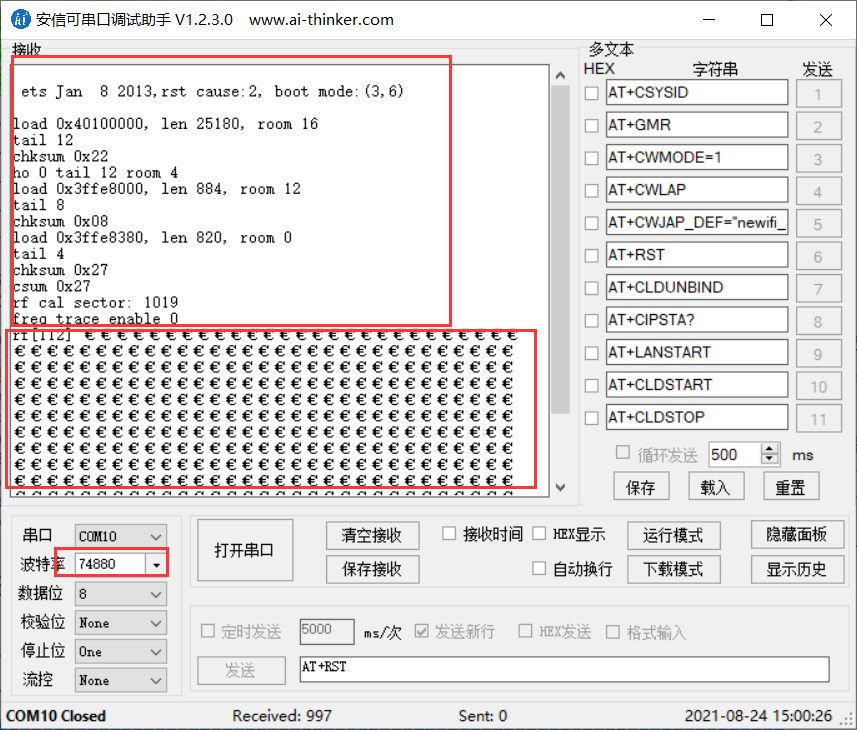The image size is (857, 730).
Task: Click the Ai-Thinker app icon in title bar
Action: pyautogui.click(x=21, y=19)
